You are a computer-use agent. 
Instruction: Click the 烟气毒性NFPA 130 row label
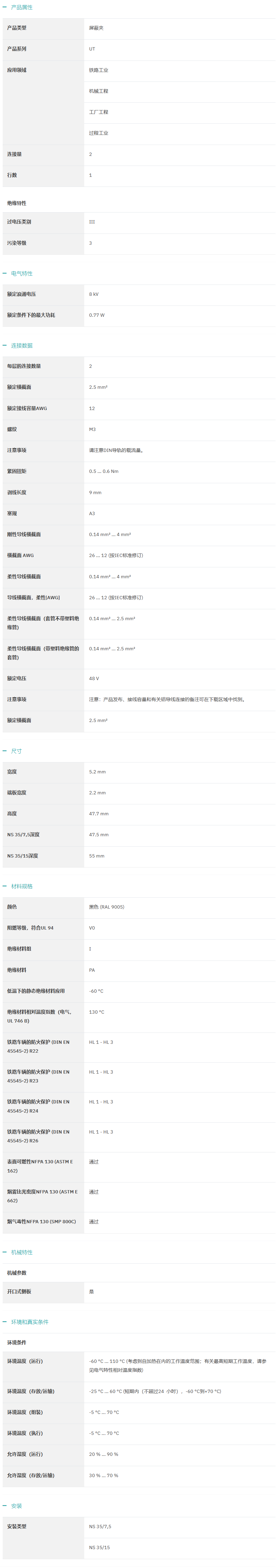pyautogui.click(x=41, y=1221)
